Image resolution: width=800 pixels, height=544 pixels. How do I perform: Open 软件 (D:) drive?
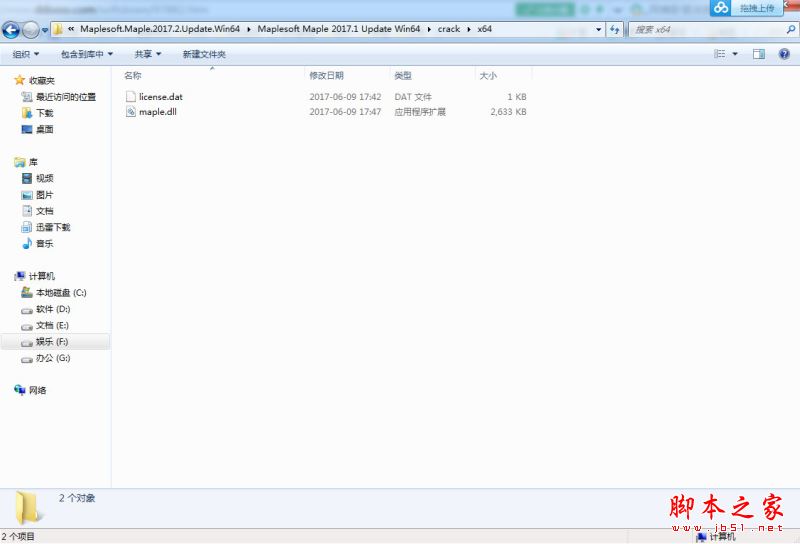click(53, 309)
